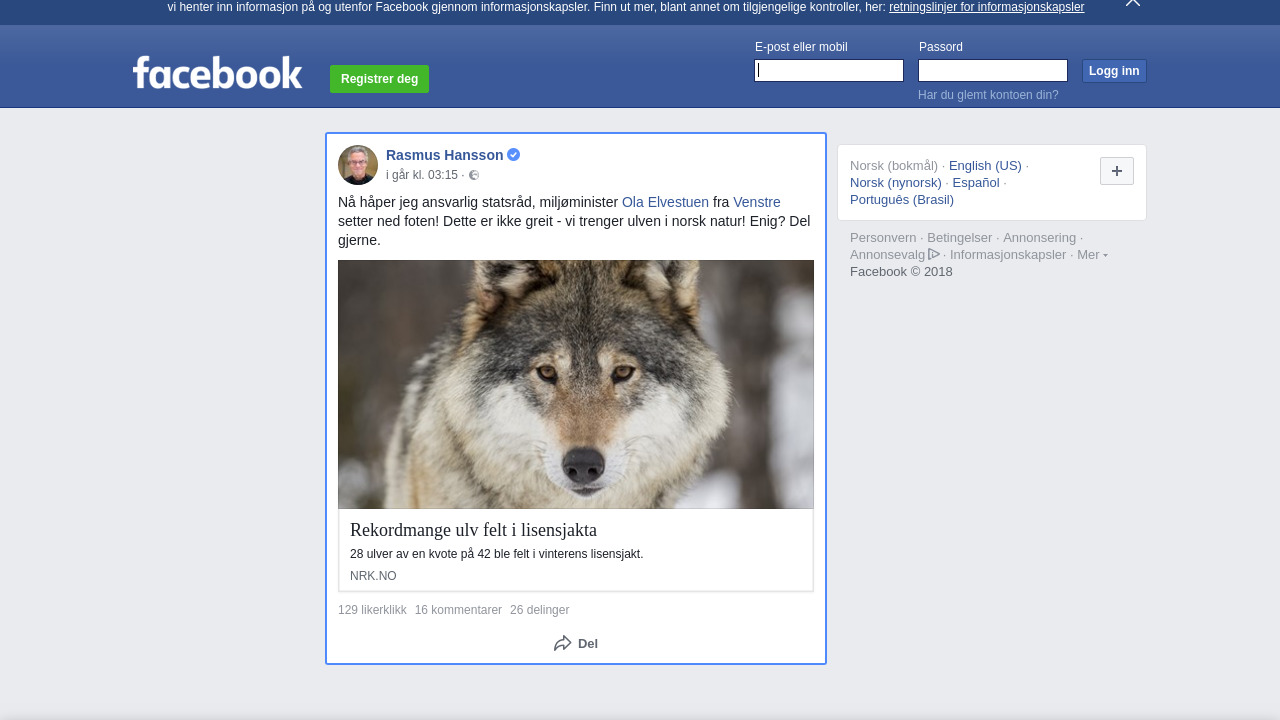Switch language to Português (Brasil)

click(x=902, y=200)
